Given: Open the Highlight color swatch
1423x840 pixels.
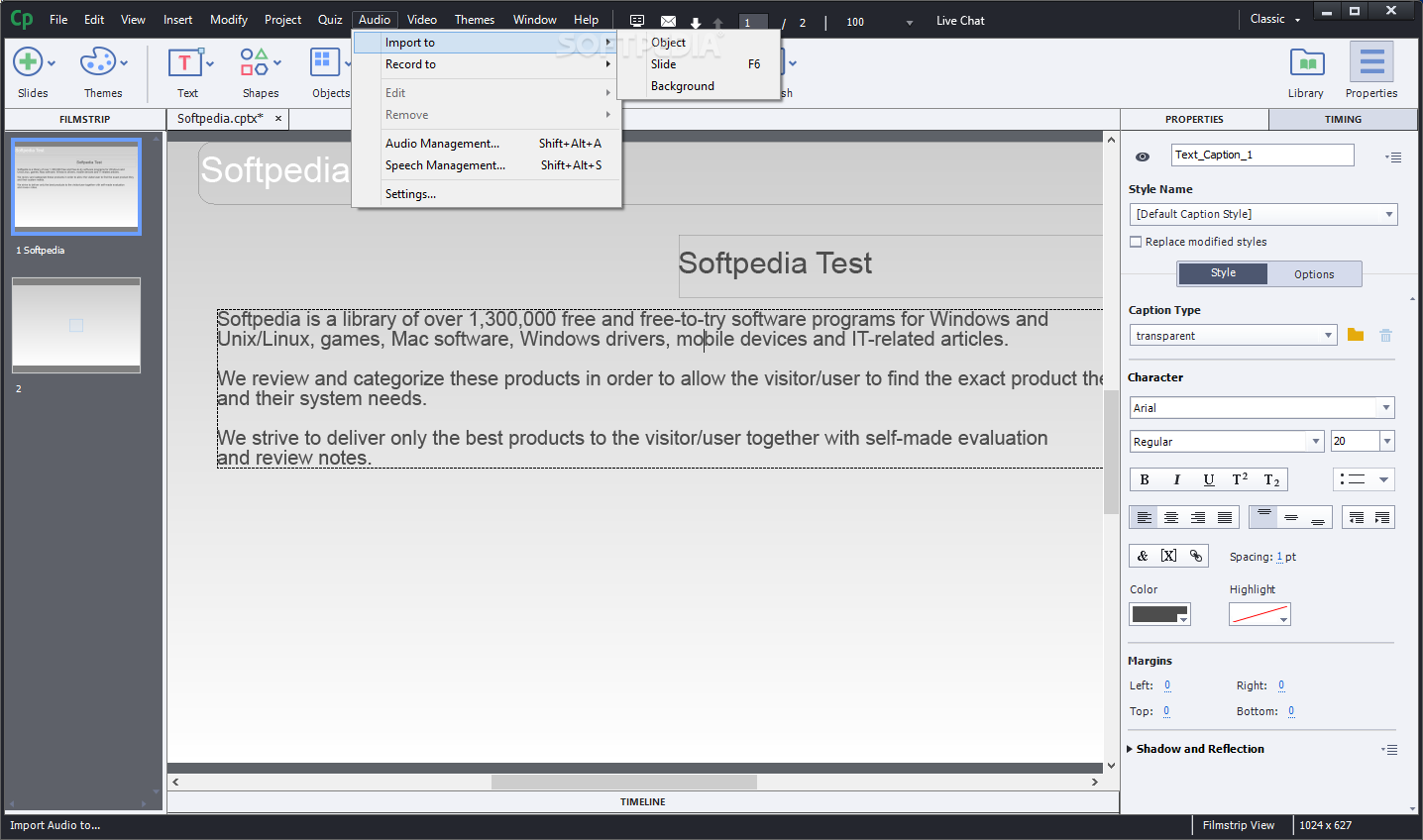Looking at the screenshot, I should point(1259,614).
